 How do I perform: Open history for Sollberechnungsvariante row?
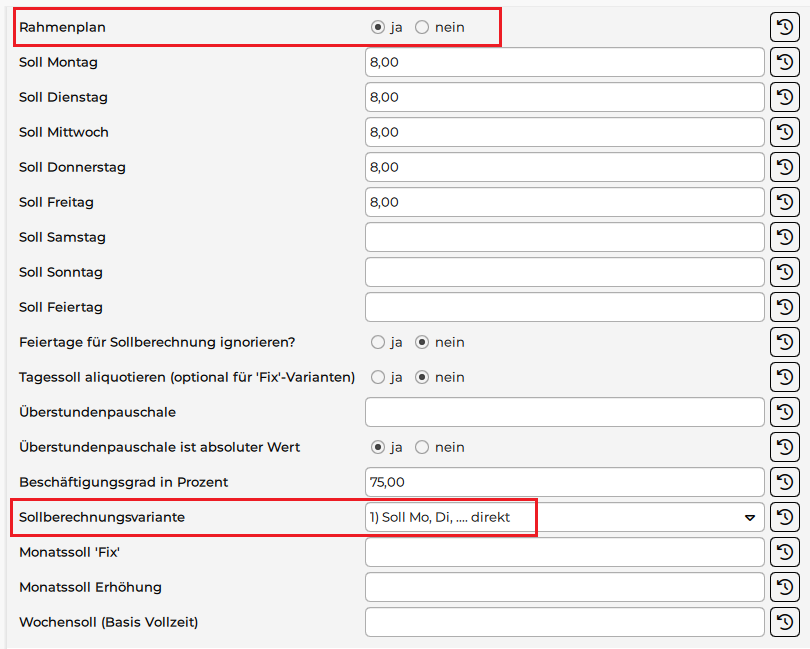tap(785, 517)
